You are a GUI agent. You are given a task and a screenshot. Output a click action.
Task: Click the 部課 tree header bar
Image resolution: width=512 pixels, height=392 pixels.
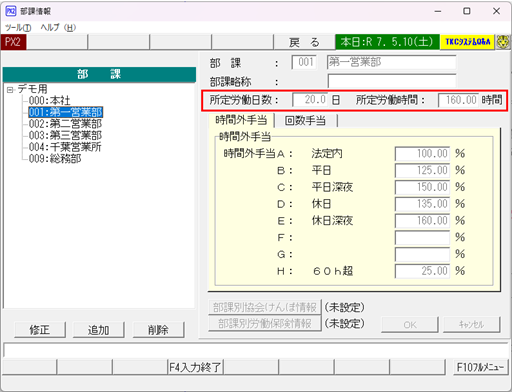point(99,74)
